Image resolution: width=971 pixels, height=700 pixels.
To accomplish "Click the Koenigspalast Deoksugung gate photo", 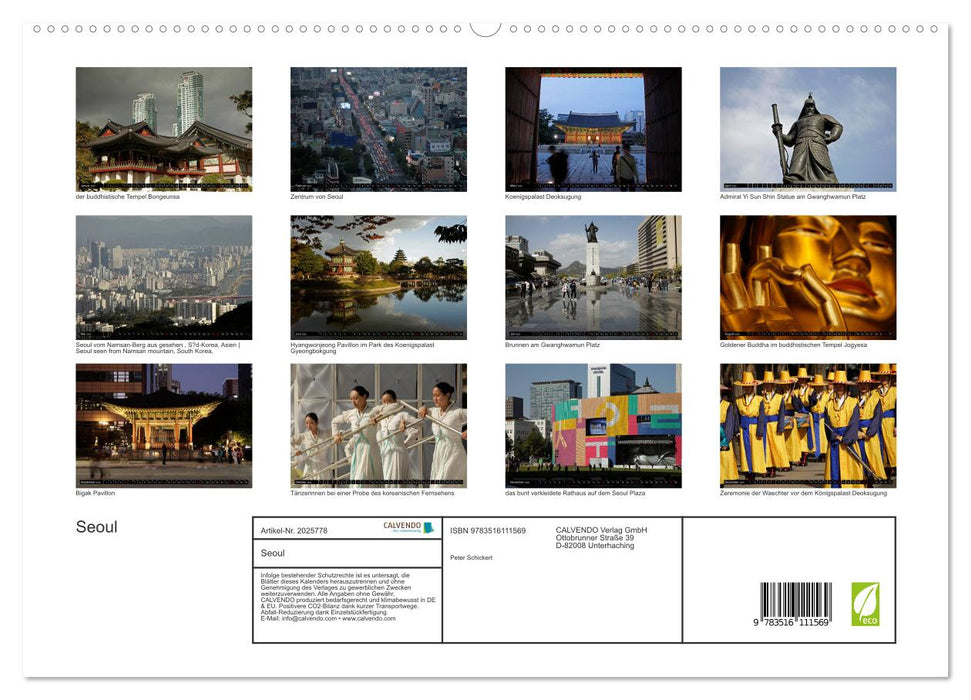I will click(592, 129).
